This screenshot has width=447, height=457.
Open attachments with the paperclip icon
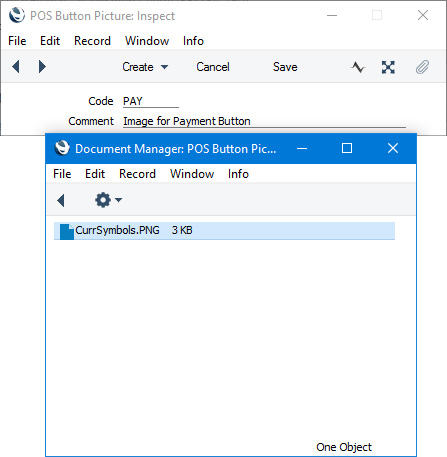click(x=422, y=67)
